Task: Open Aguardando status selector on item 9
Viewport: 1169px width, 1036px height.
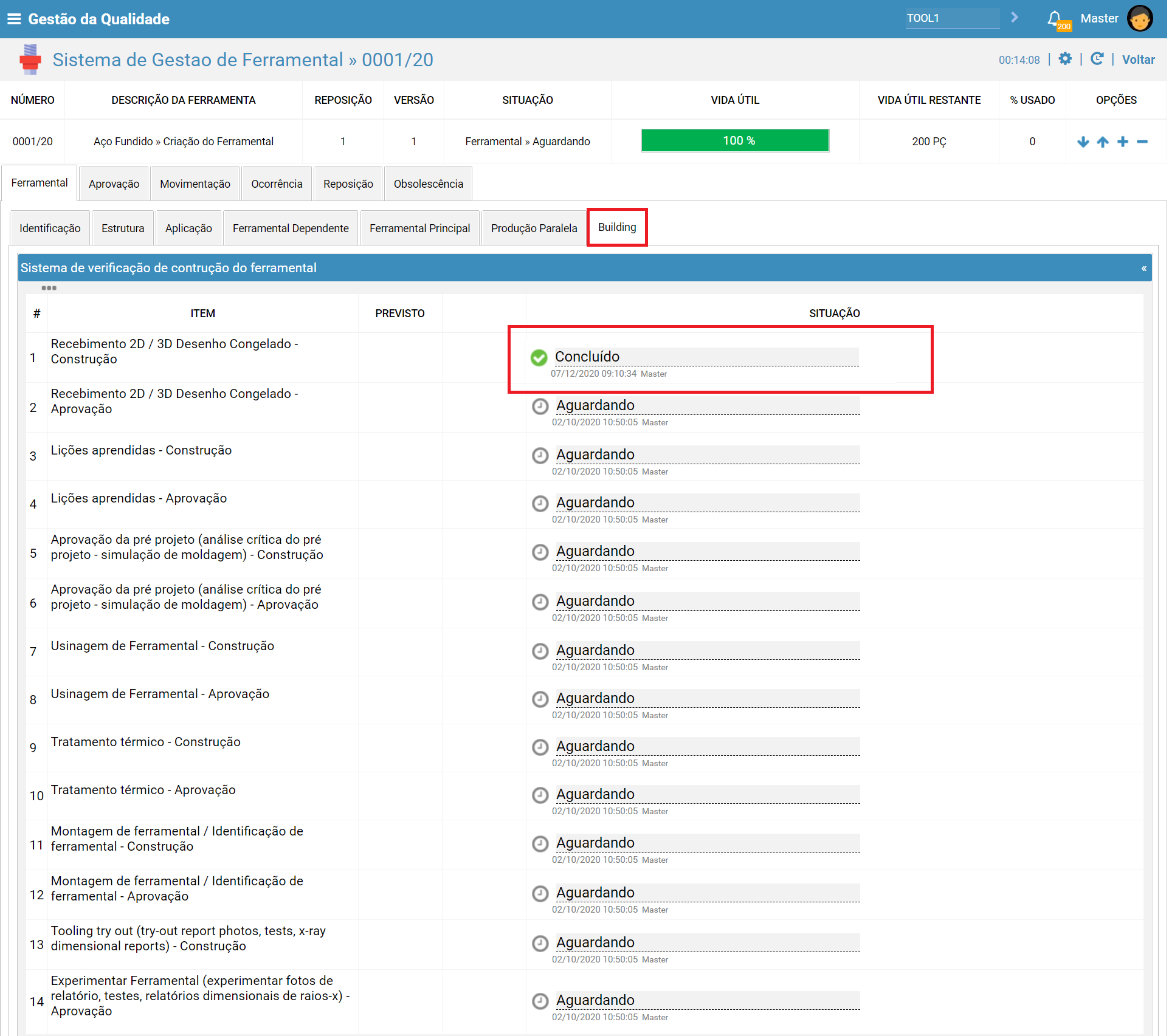Action: point(708,747)
